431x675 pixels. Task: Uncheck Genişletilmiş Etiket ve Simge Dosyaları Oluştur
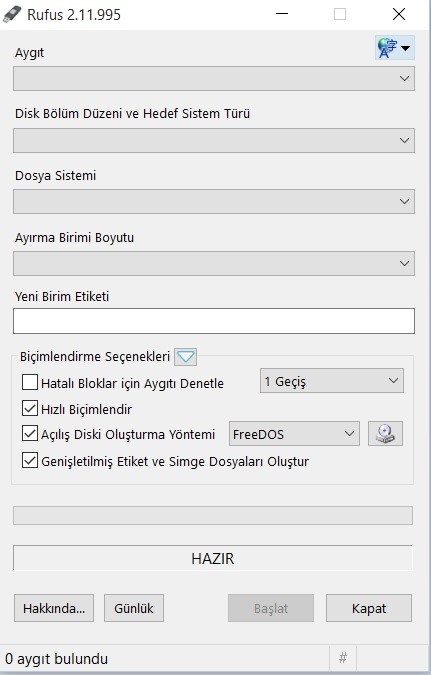pyautogui.click(x=30, y=461)
